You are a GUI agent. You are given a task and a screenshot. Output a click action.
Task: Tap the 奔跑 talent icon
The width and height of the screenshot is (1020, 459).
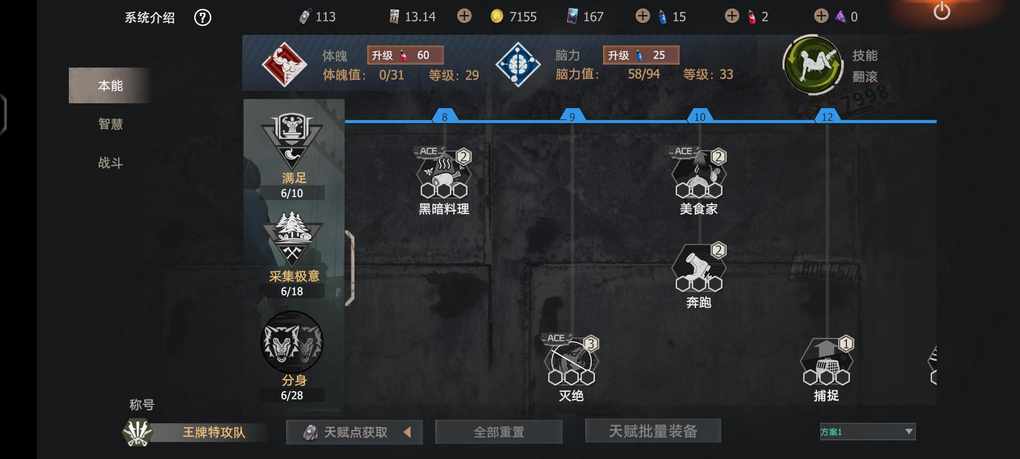(x=699, y=267)
